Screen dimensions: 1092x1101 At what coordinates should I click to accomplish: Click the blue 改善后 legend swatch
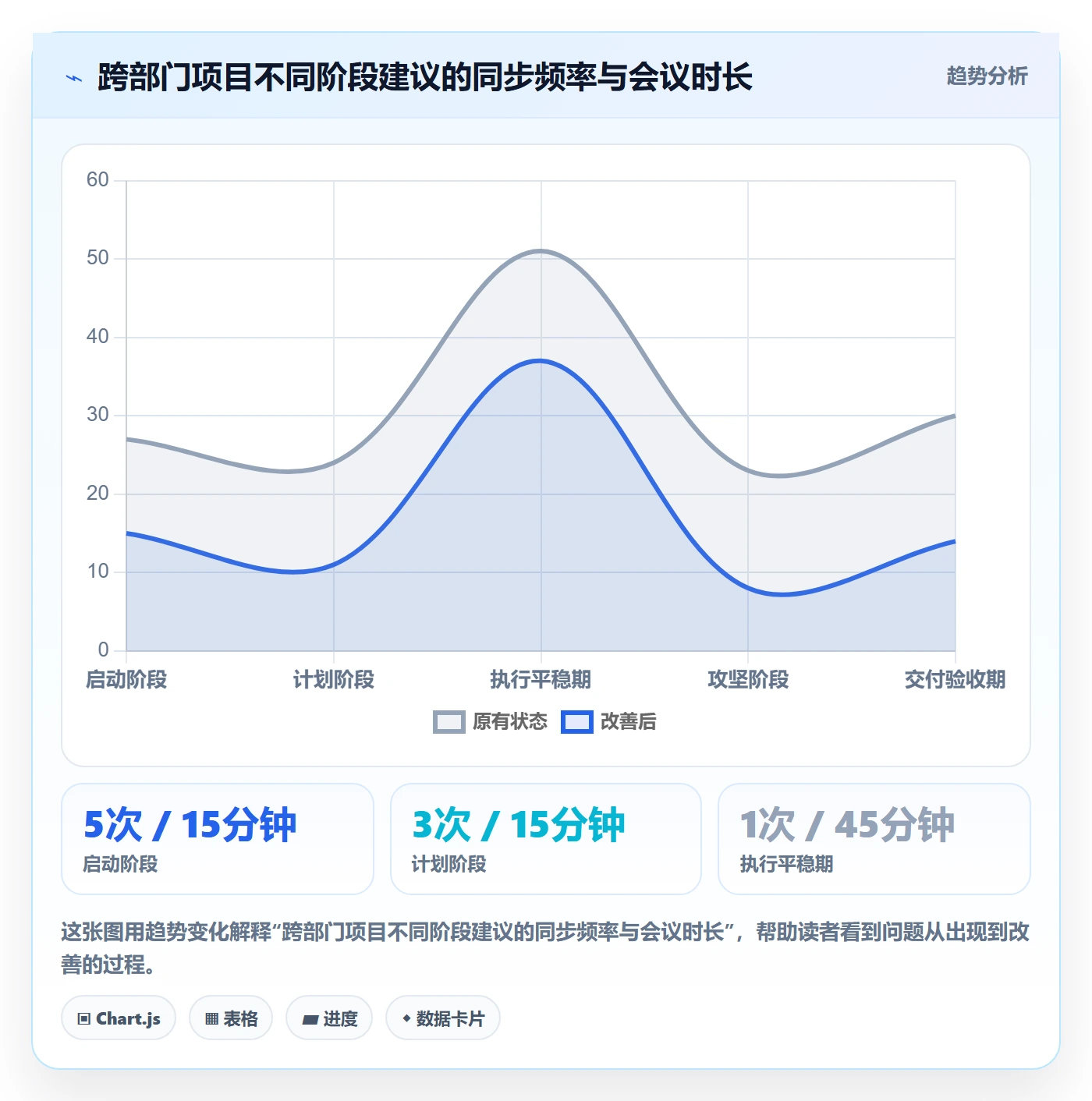(577, 722)
